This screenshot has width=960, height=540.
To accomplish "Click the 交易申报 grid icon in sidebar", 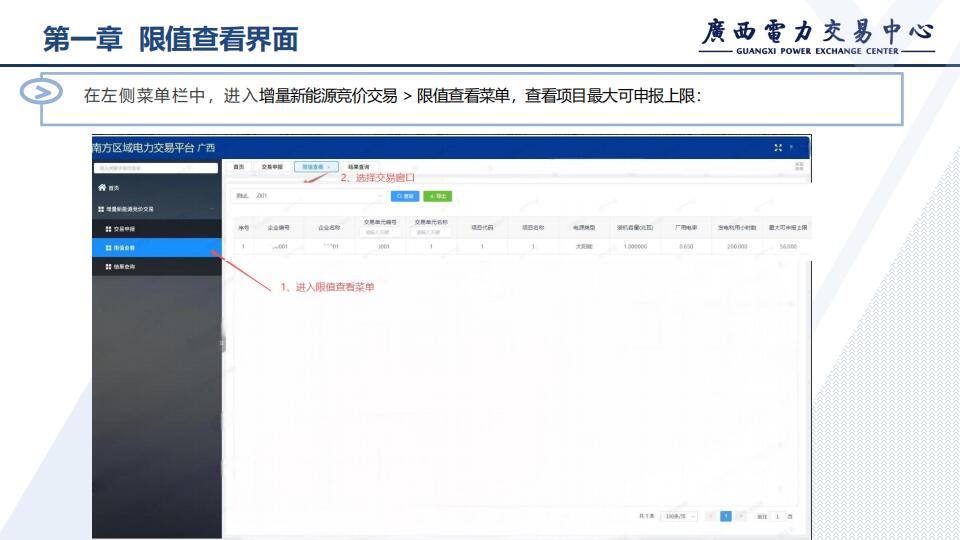I will (108, 229).
